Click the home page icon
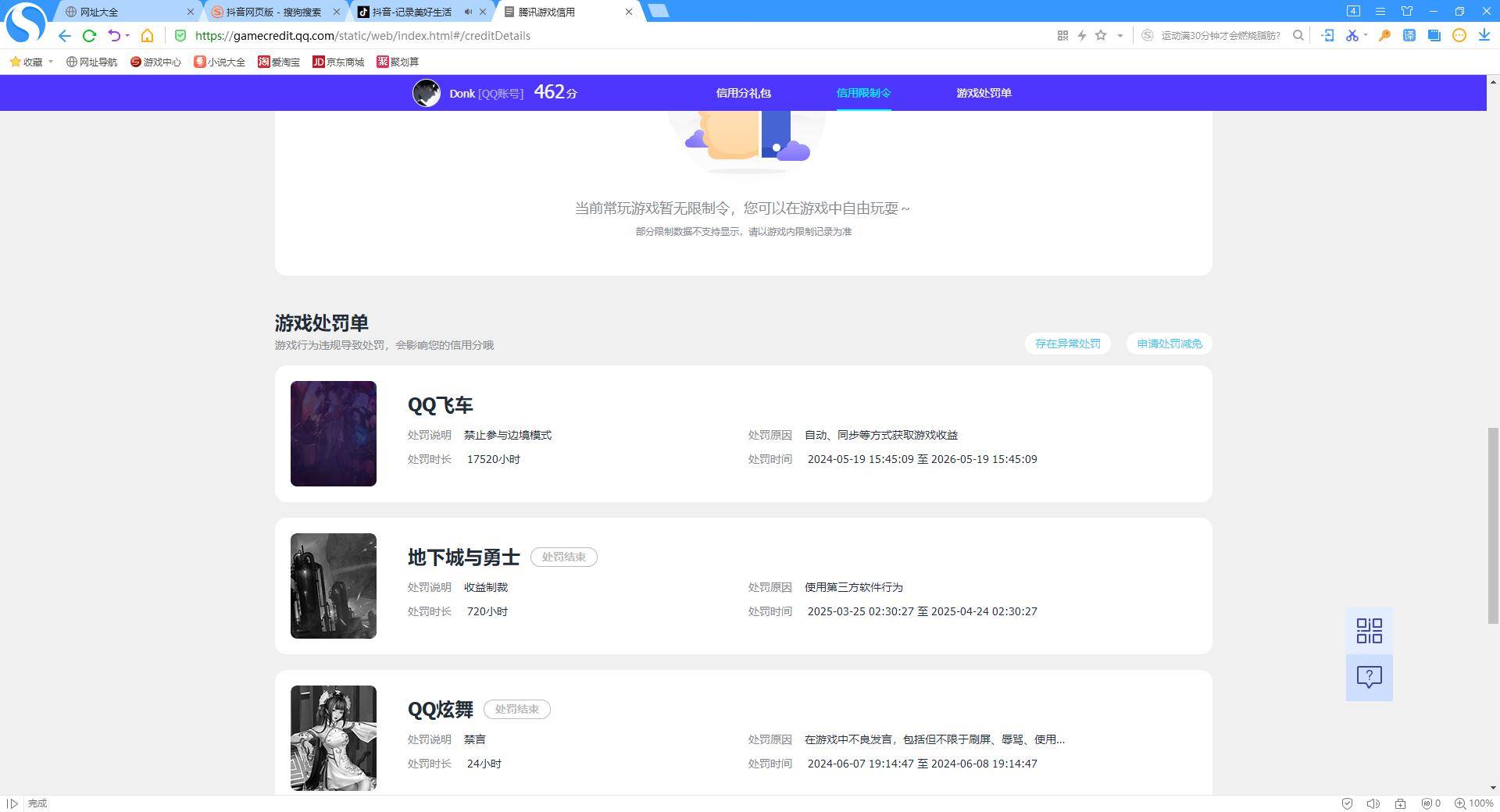 tap(147, 36)
